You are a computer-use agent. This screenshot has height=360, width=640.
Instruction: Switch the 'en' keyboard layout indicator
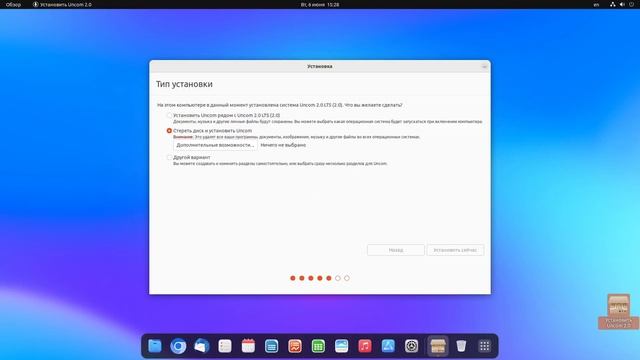pyautogui.click(x=596, y=4)
